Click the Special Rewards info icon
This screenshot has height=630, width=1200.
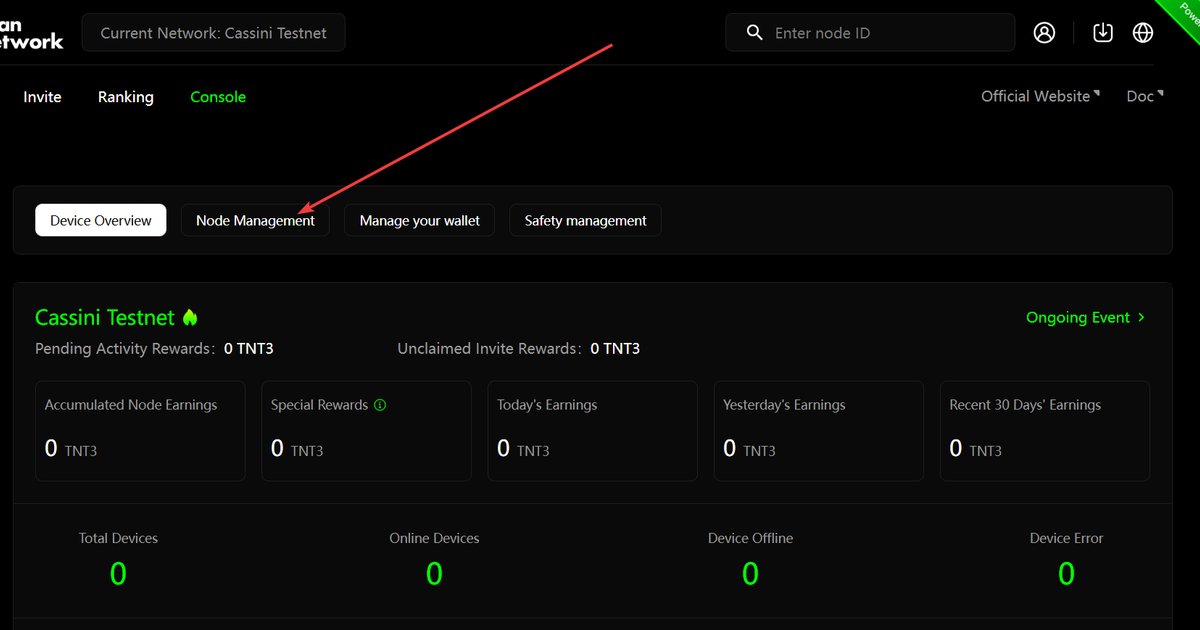coord(379,405)
